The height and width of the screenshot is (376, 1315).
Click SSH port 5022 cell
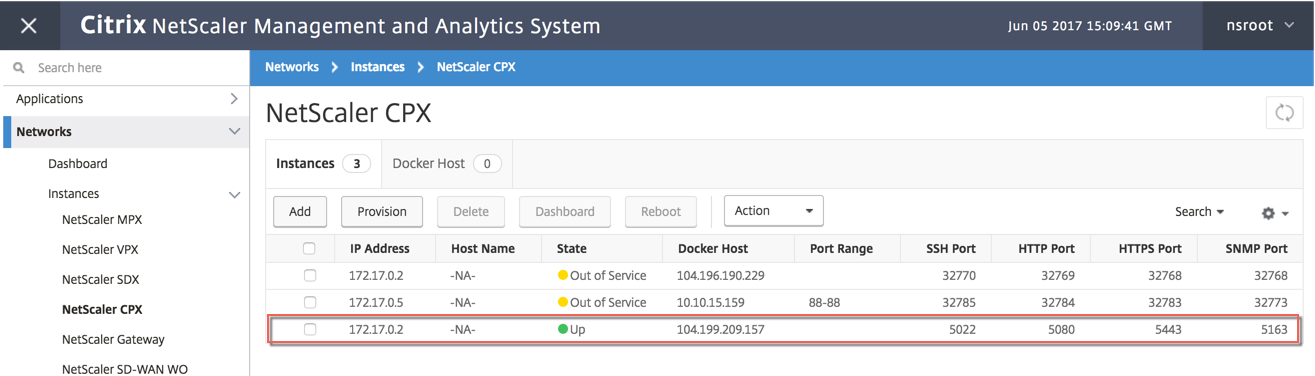click(962, 329)
